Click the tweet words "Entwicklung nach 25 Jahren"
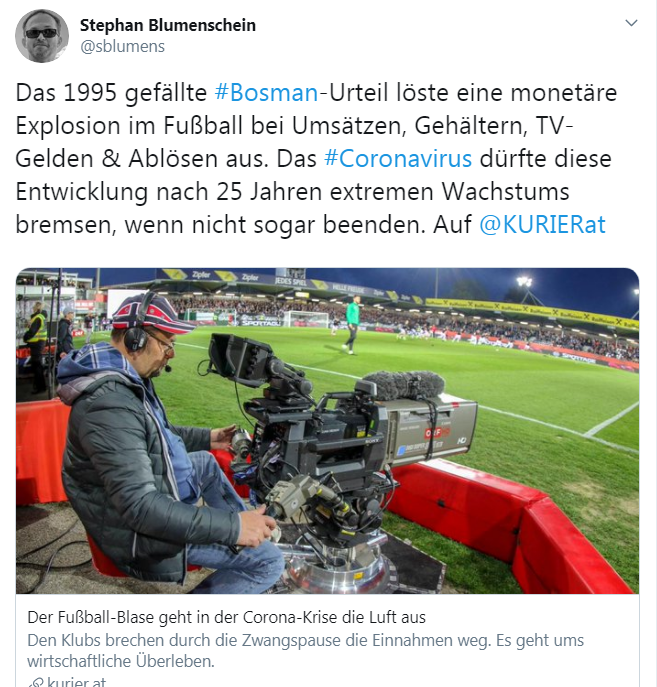The width and height of the screenshot is (657, 687). tap(169, 192)
